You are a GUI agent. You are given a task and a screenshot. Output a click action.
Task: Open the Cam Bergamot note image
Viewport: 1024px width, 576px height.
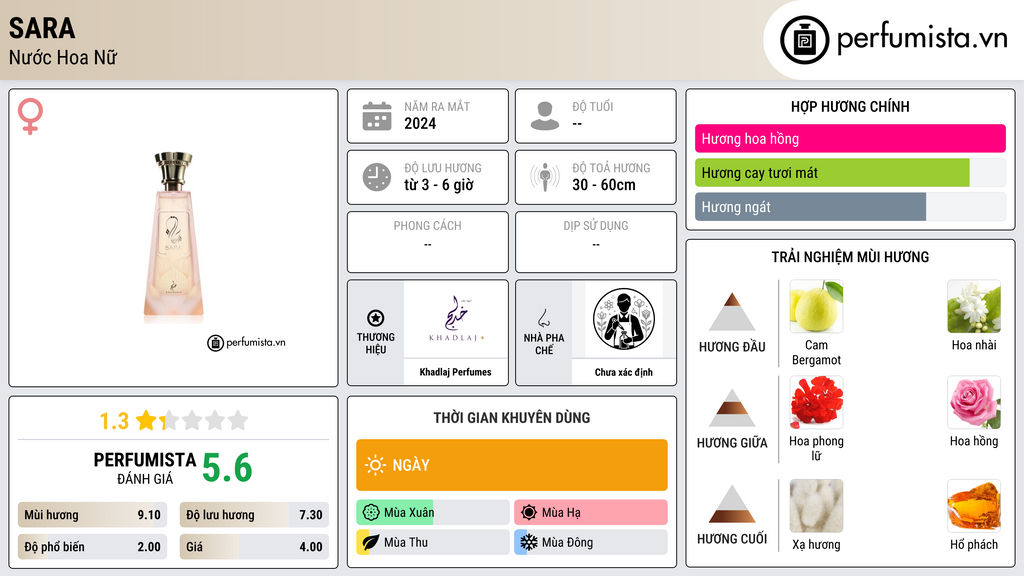point(816,307)
